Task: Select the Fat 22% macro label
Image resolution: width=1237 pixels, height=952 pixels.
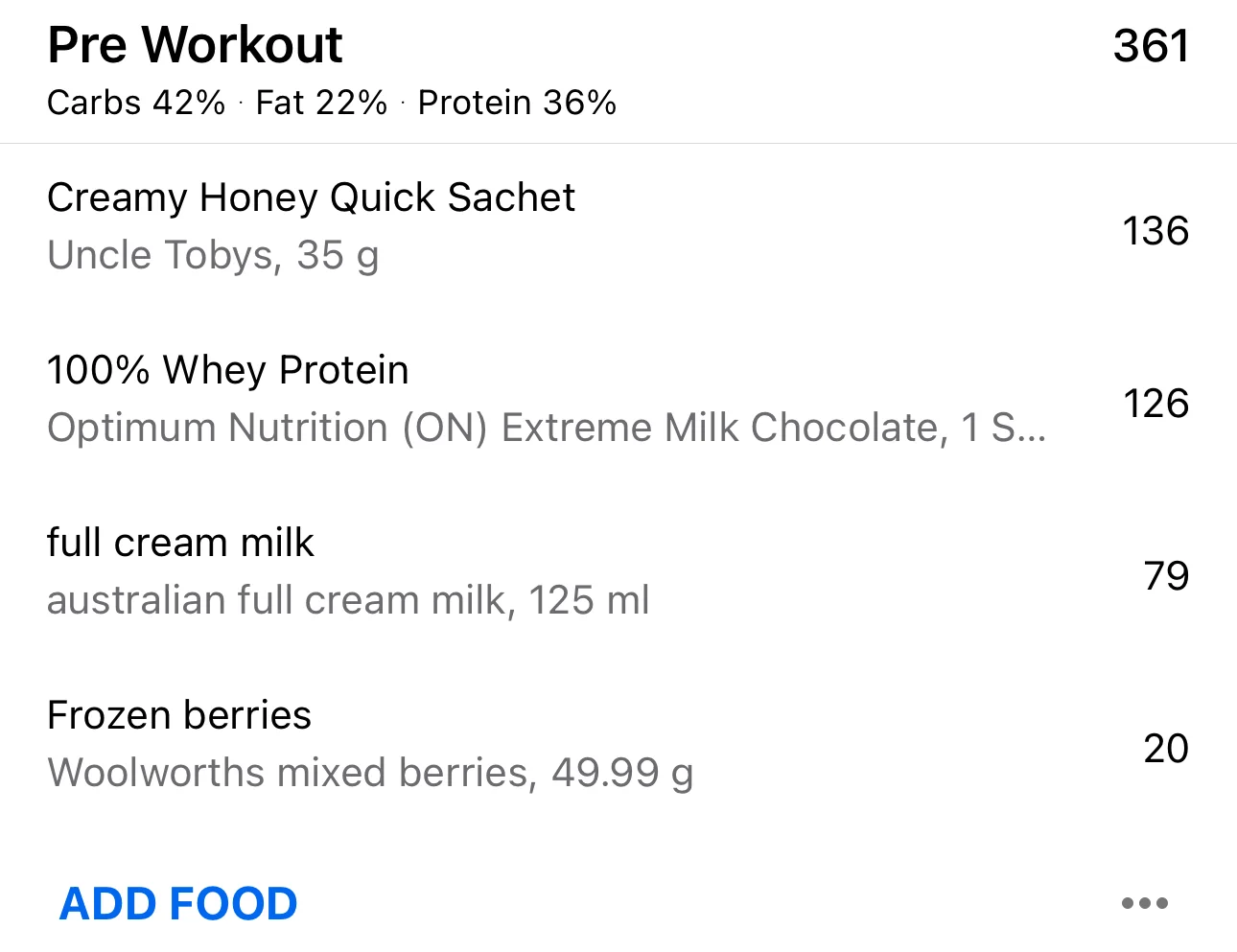Action: pyautogui.click(x=321, y=103)
